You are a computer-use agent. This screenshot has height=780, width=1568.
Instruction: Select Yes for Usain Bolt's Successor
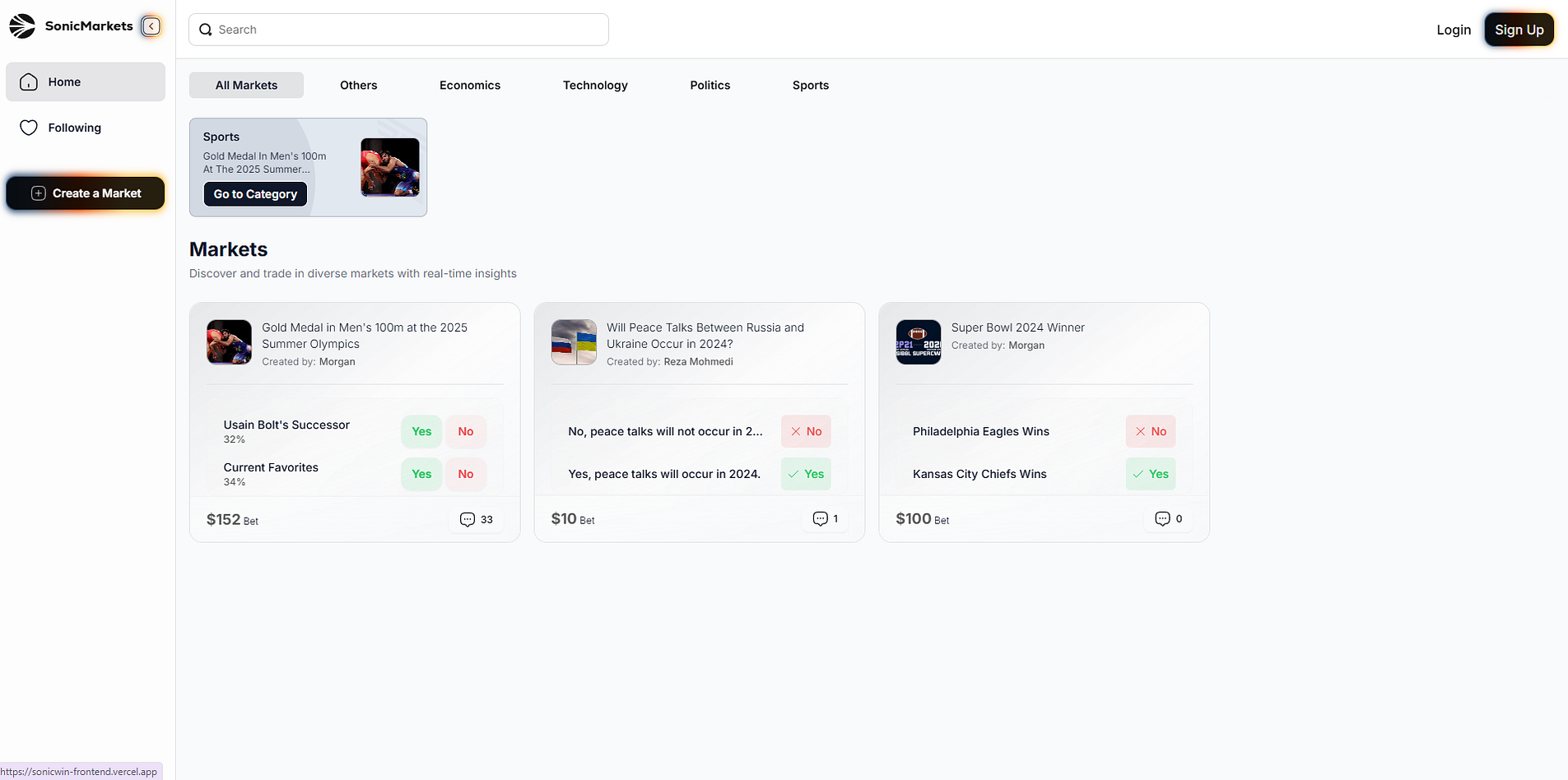pos(421,431)
